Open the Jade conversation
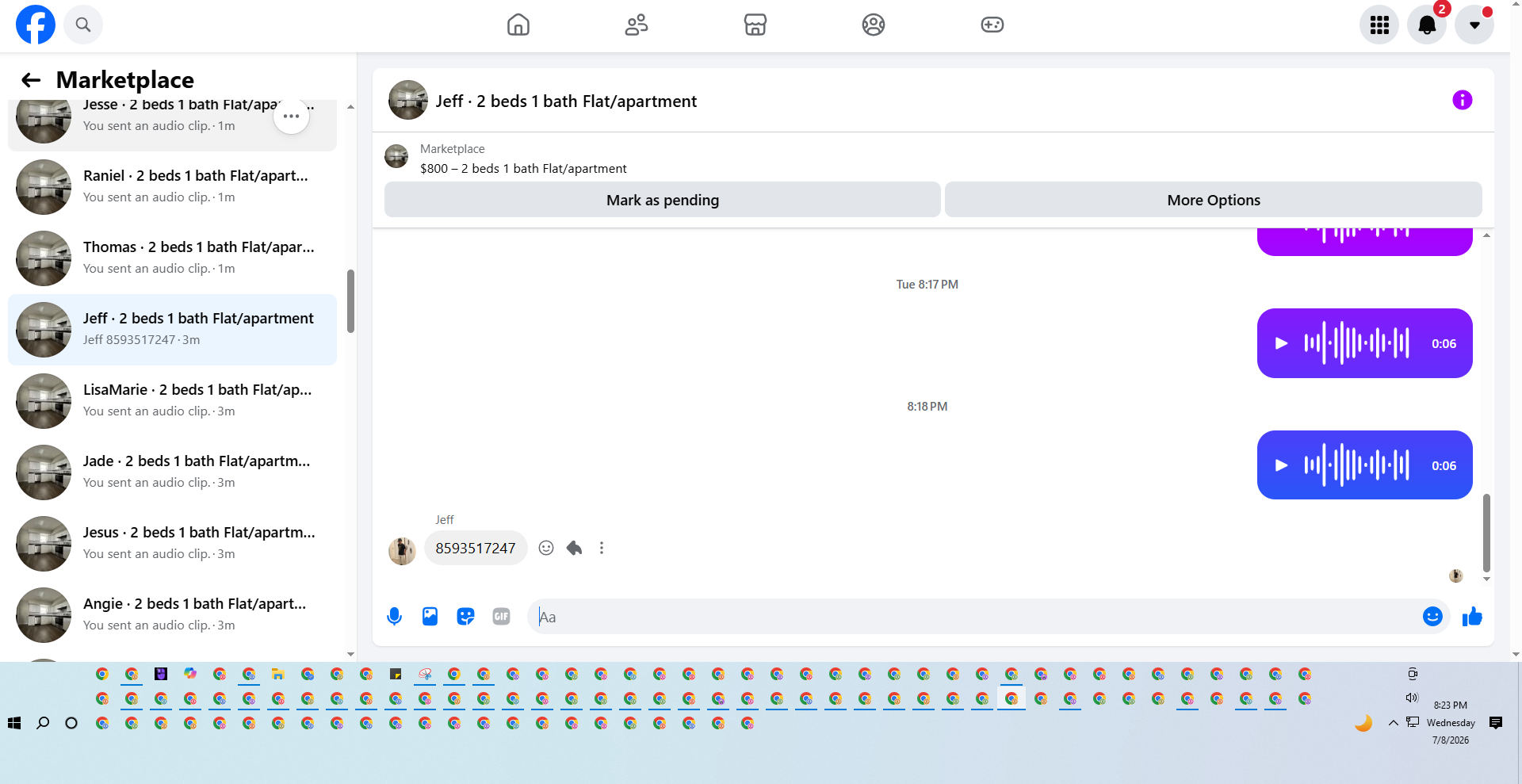Viewport: 1522px width, 784px height. coord(172,472)
